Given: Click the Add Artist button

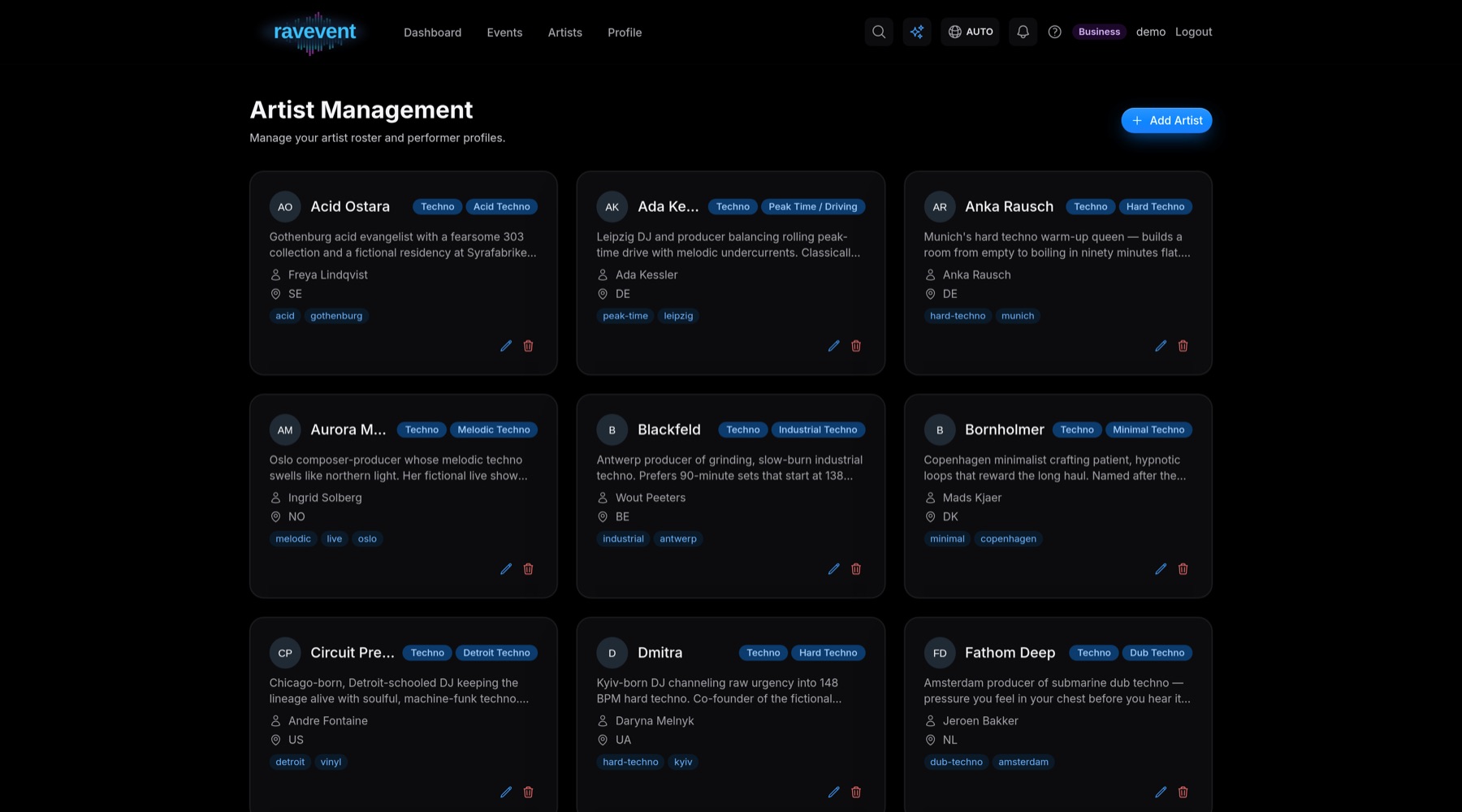Looking at the screenshot, I should [1166, 120].
